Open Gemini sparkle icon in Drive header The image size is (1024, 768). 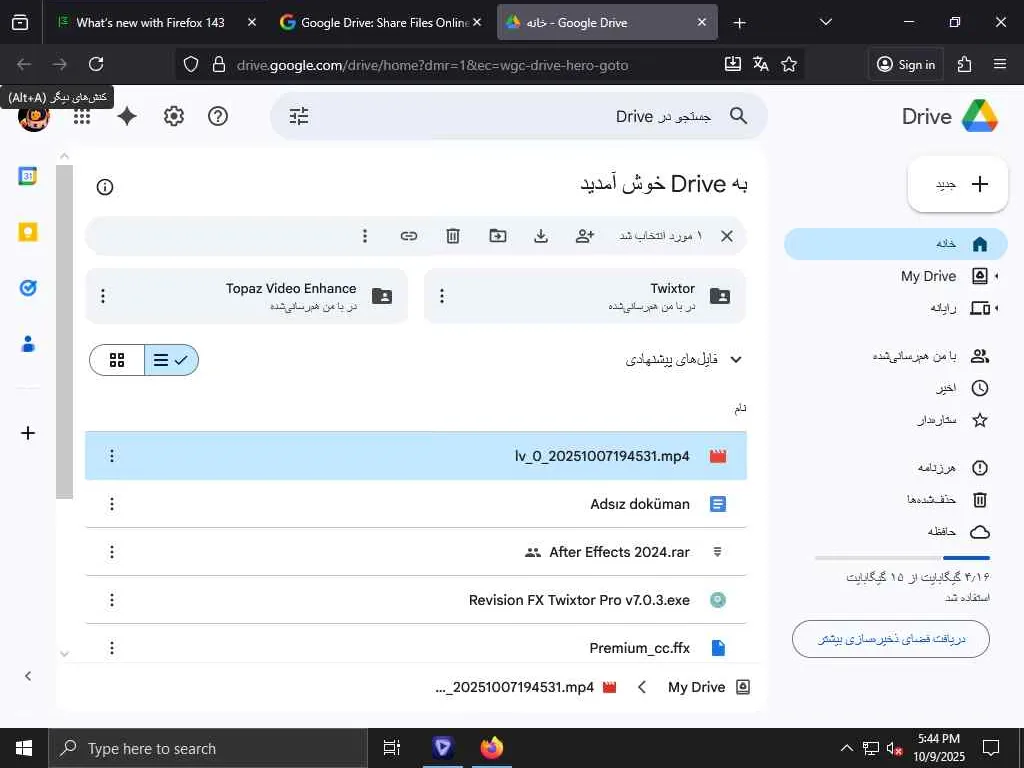coord(127,117)
